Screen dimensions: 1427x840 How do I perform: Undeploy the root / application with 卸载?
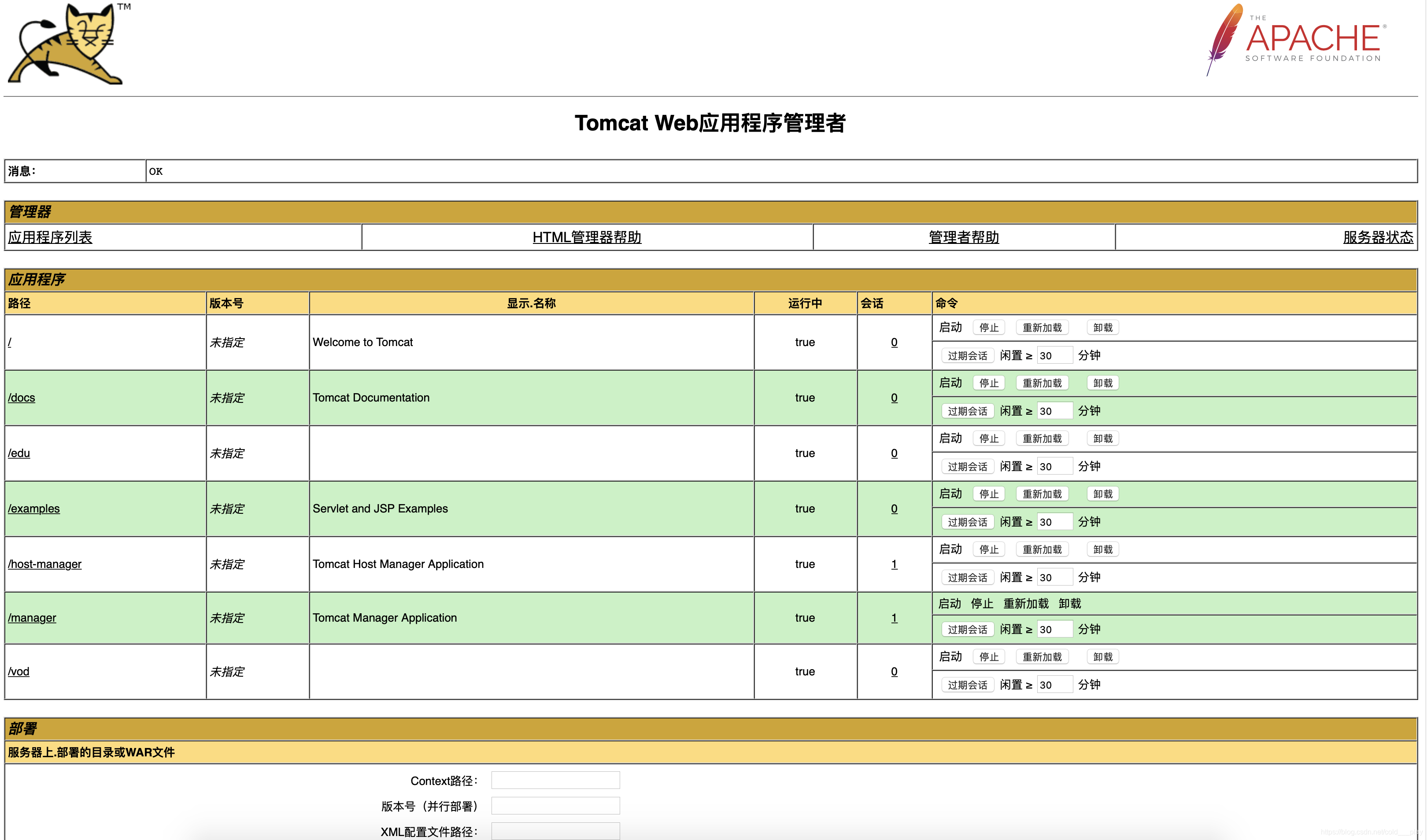click(x=1102, y=327)
